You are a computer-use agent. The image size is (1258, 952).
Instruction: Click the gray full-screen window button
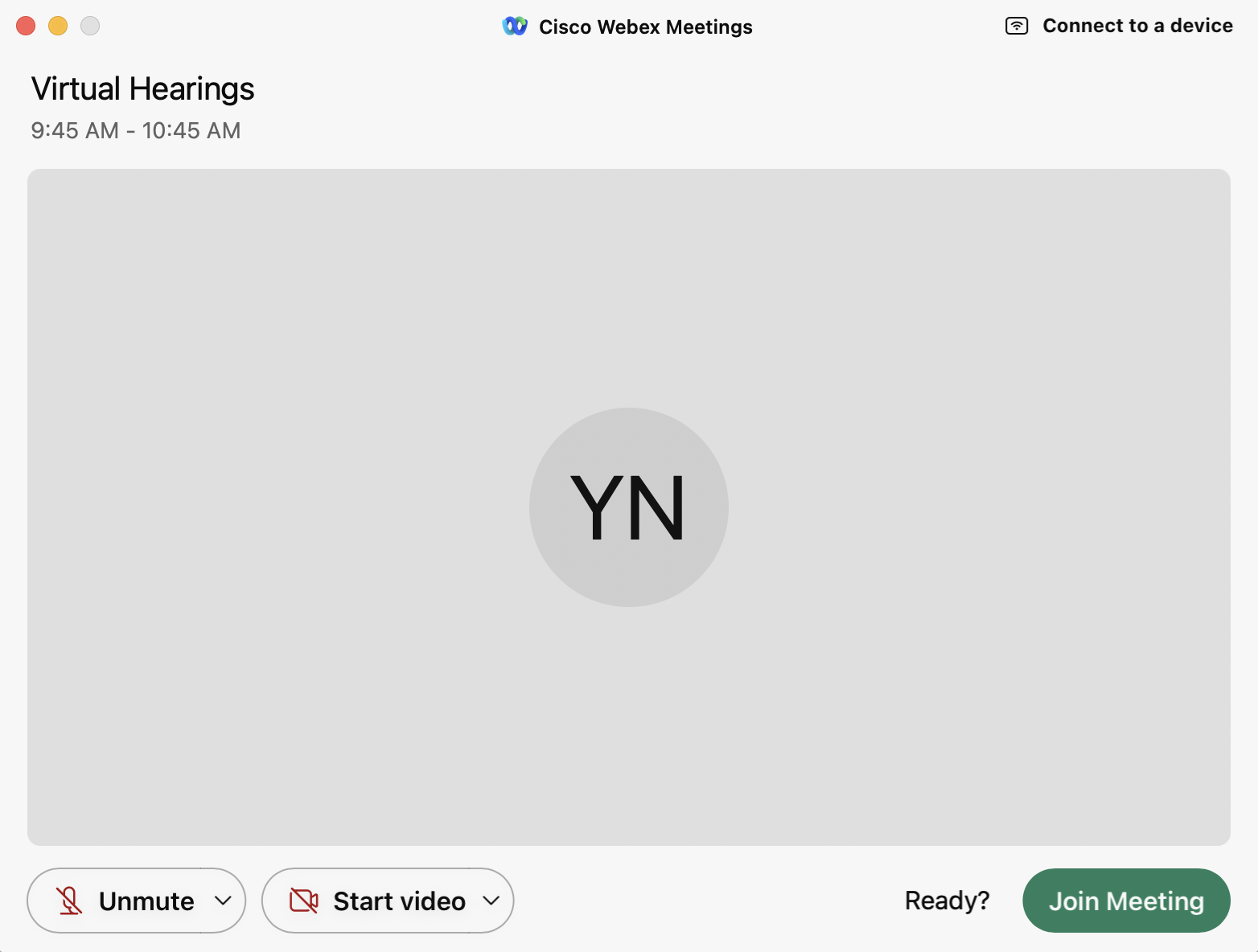(x=90, y=26)
